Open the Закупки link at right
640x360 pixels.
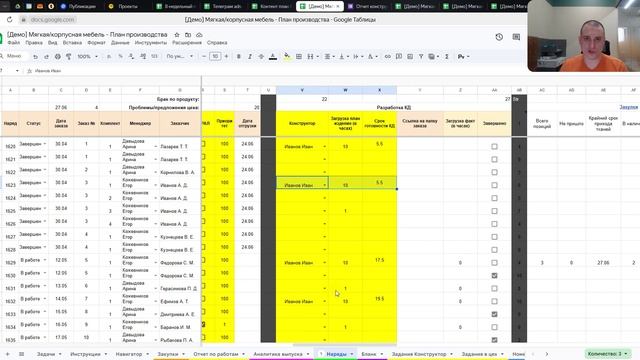(629, 107)
